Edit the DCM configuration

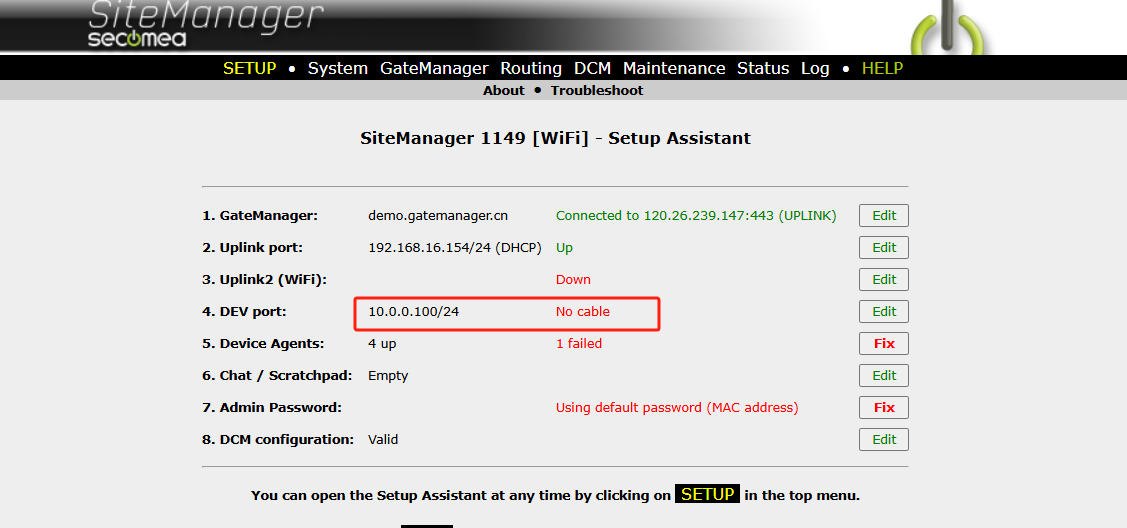tap(884, 439)
